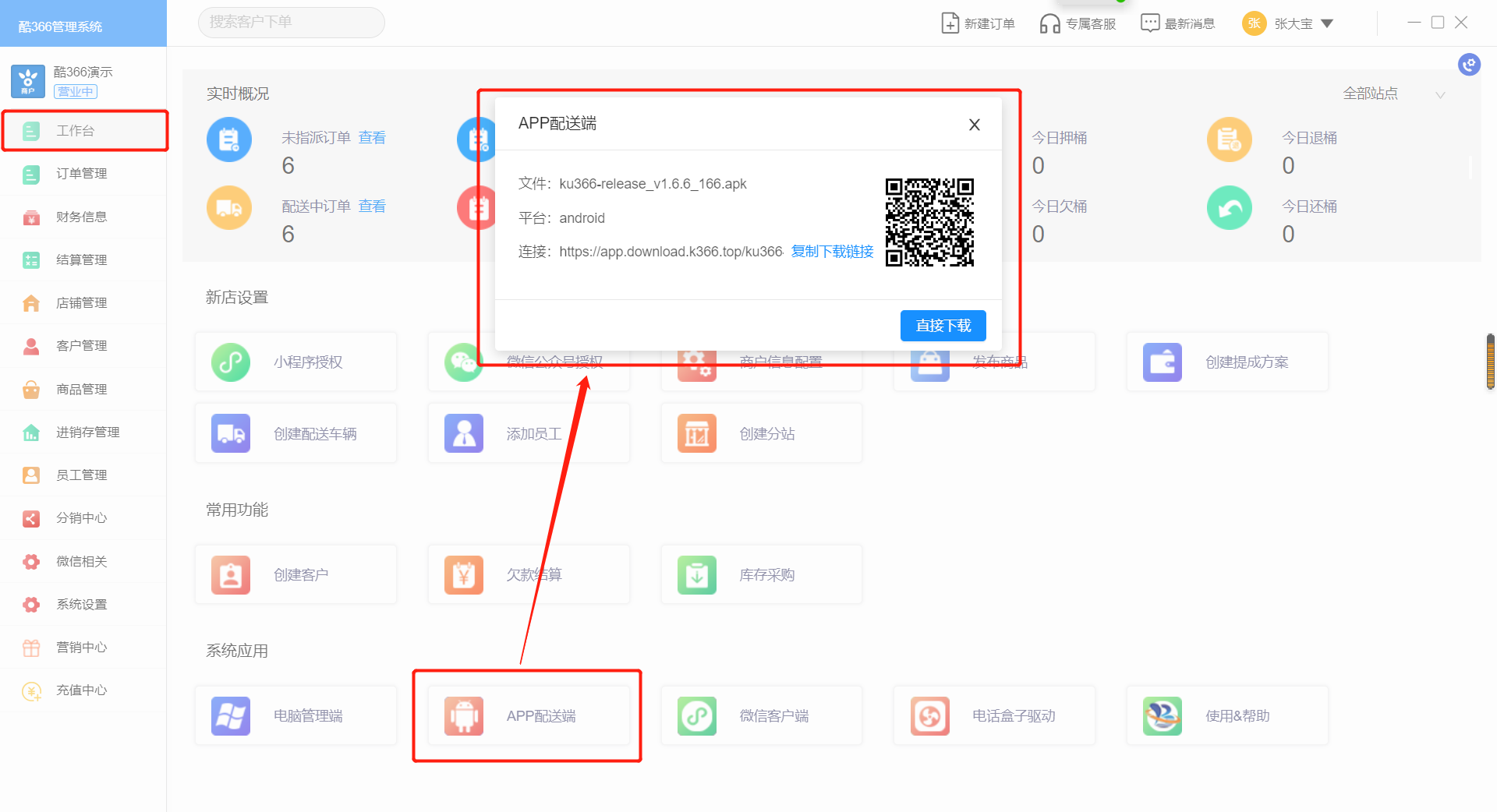Click the 新建订单 toolbar button
This screenshot has width=1497, height=812.
click(x=978, y=23)
